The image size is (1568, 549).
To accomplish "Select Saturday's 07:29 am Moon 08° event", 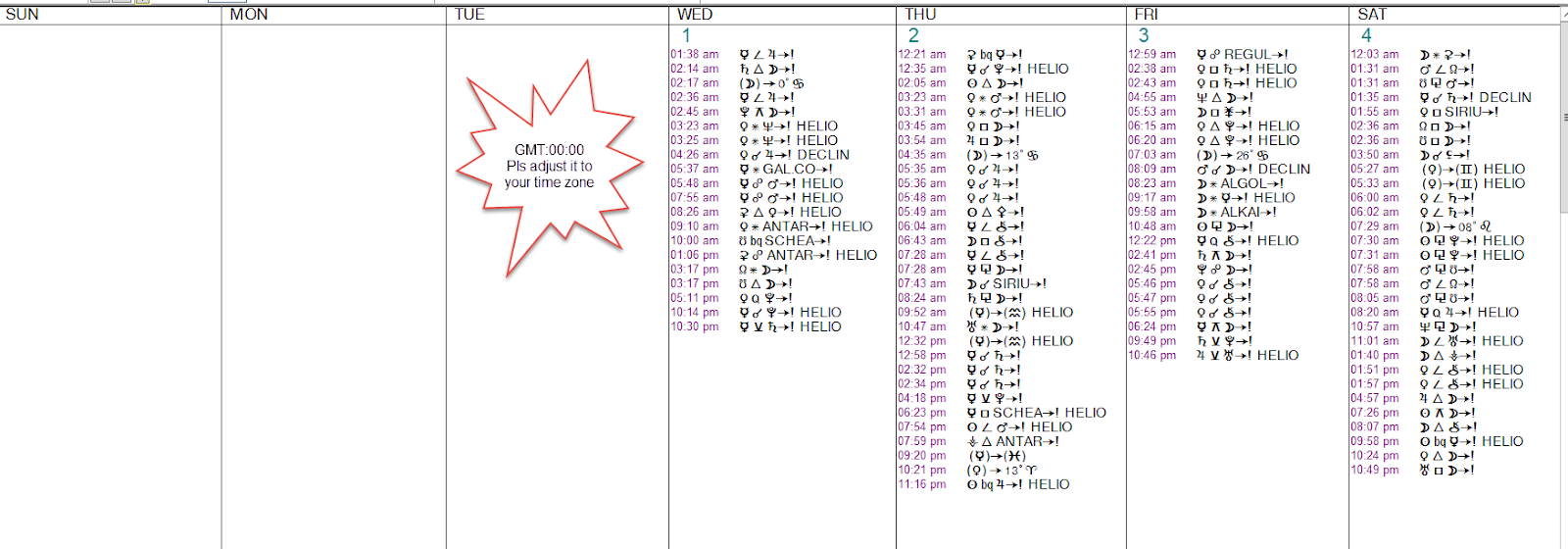I will [x=1421, y=226].
